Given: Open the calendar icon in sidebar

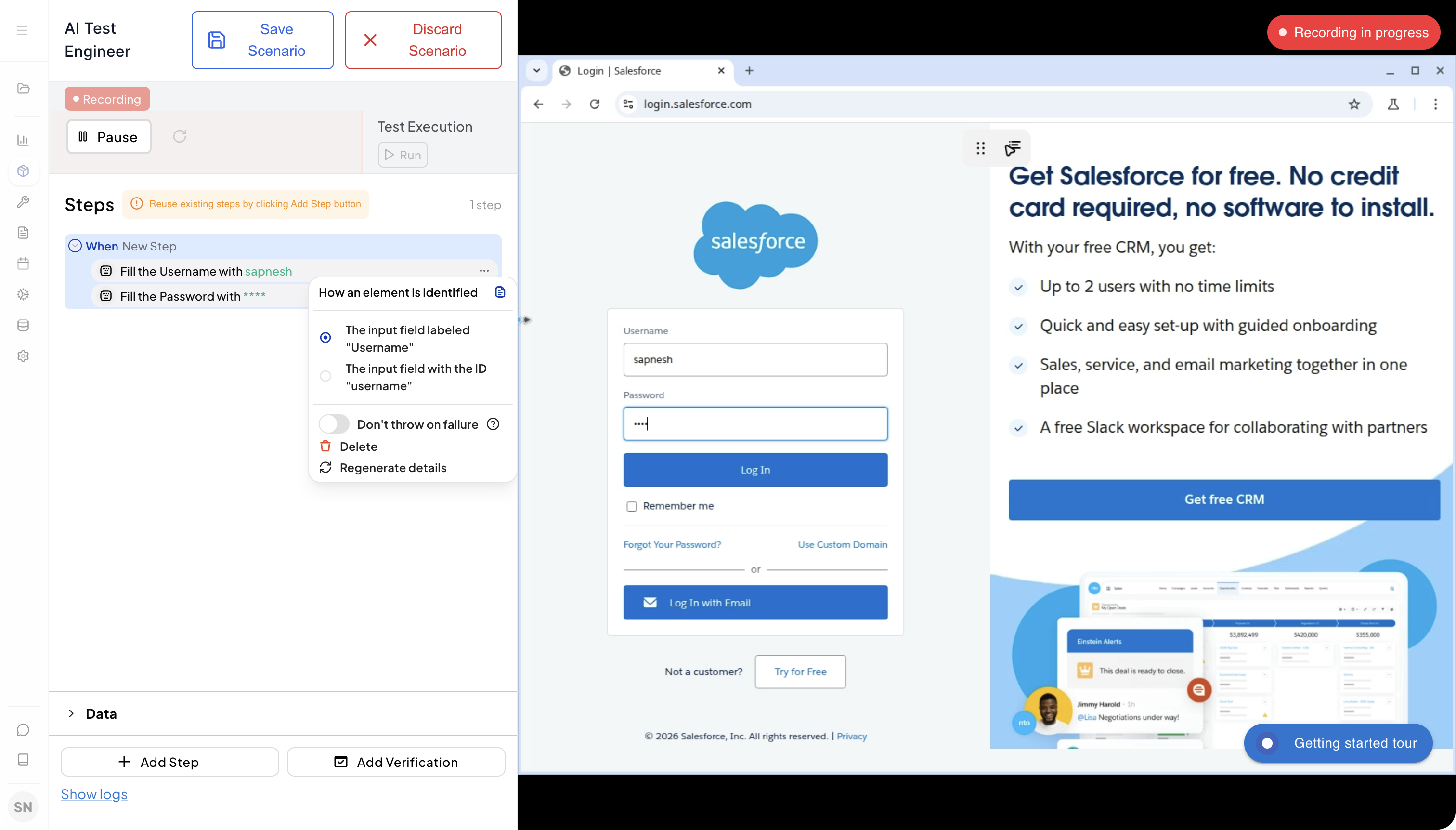Looking at the screenshot, I should point(24,263).
